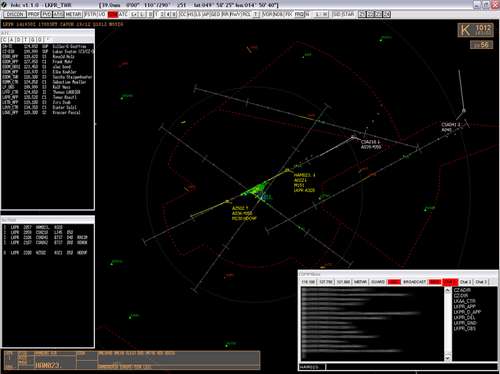This screenshot has width=500, height=374.
Task: Toggle the GEO display filter
Action: (216, 14)
